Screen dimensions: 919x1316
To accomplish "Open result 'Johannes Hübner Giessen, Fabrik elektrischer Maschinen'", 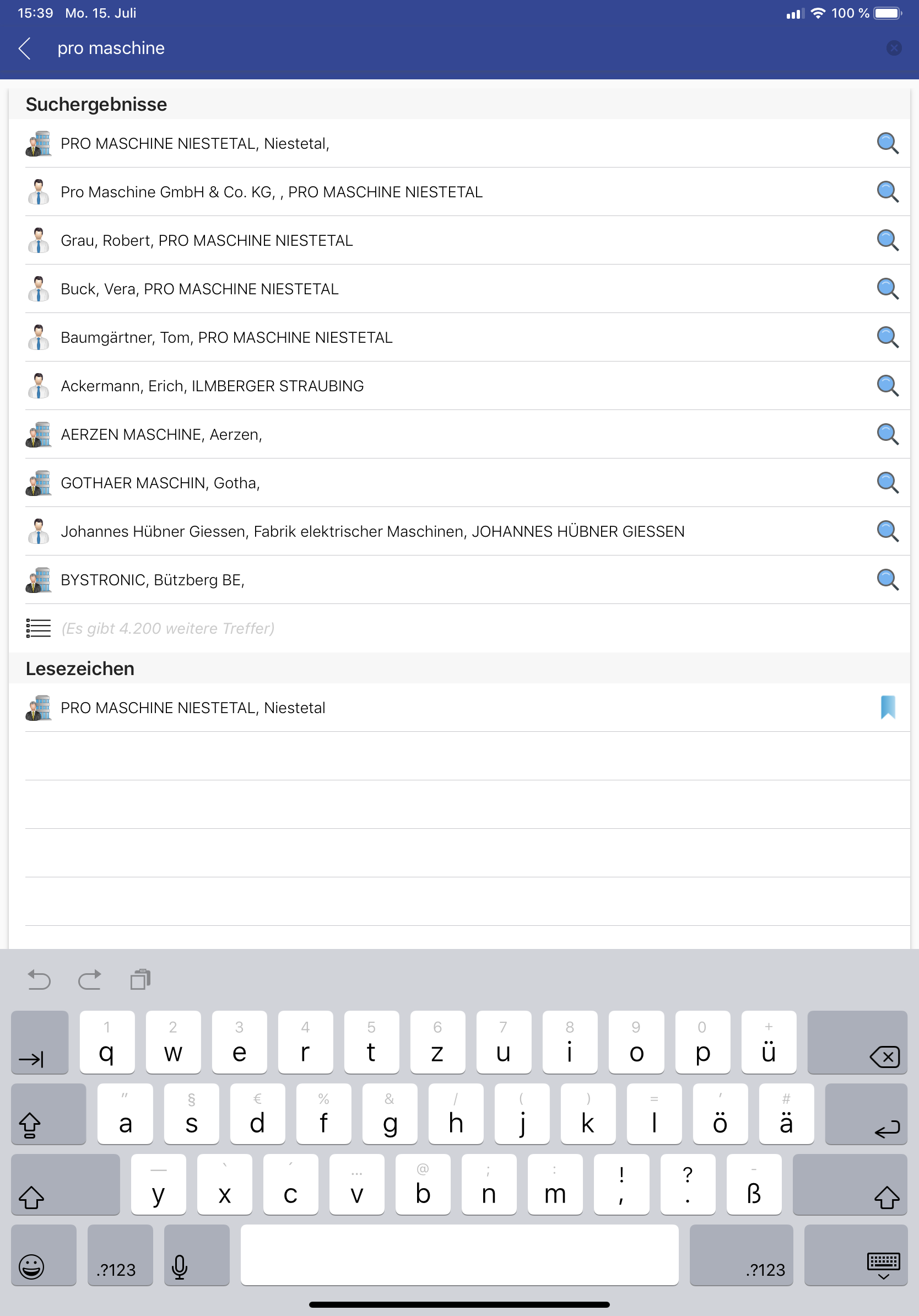I will pyautogui.click(x=459, y=531).
